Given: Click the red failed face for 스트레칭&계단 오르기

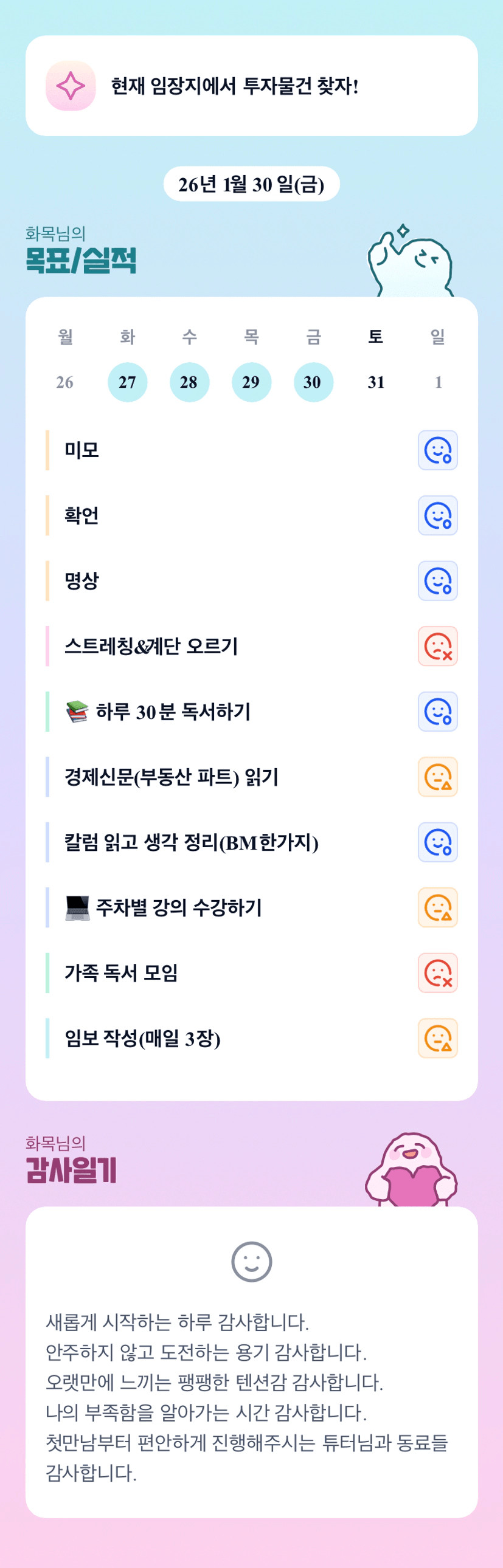Looking at the screenshot, I should pyautogui.click(x=437, y=646).
